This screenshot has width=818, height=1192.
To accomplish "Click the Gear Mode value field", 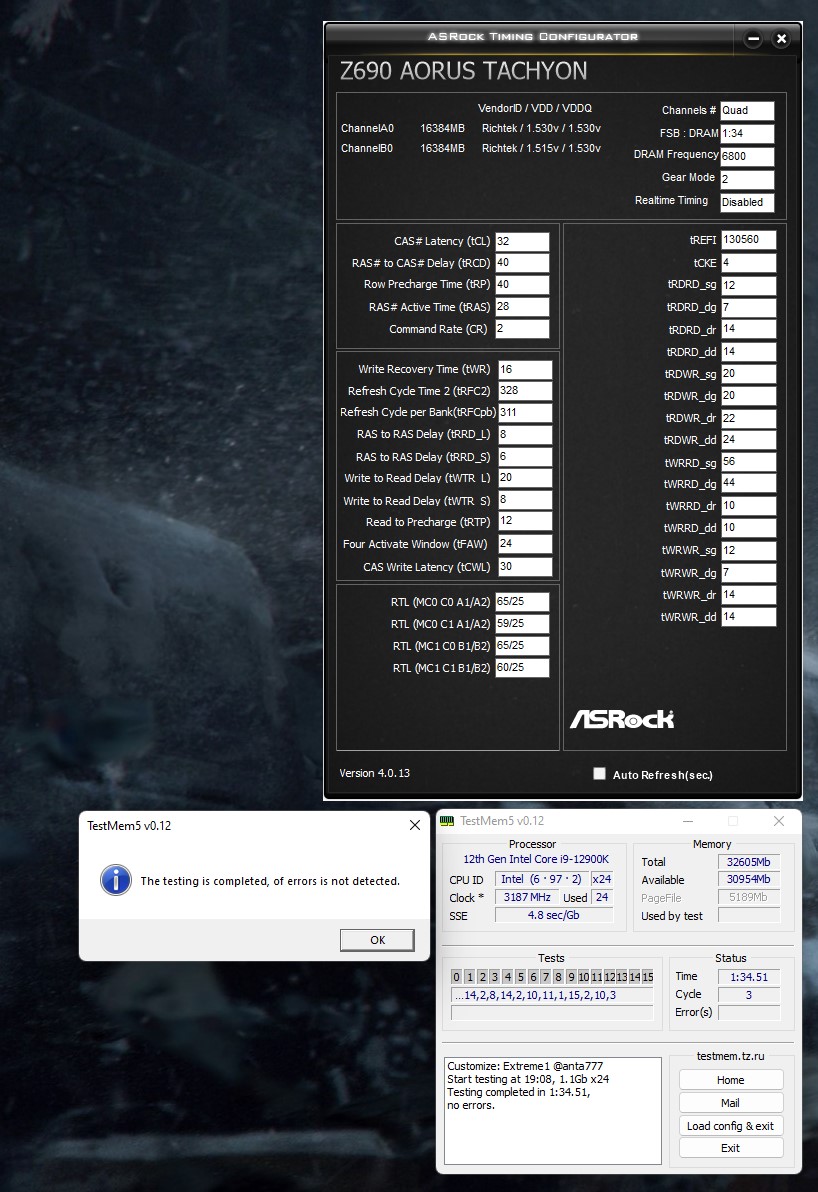I will 746,180.
